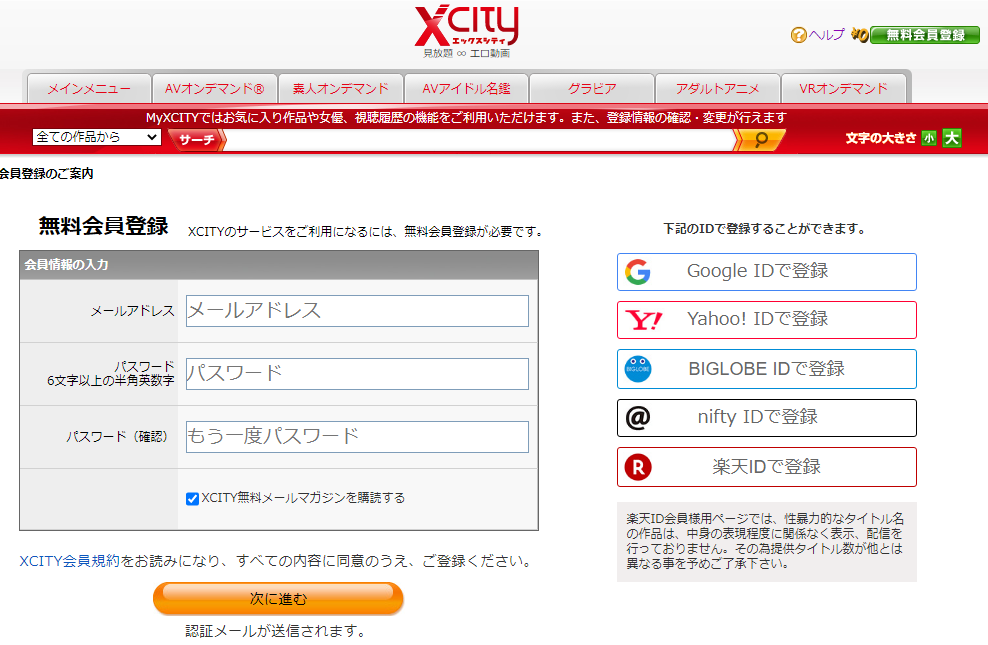This screenshot has width=988, height=645.
Task: Set text size to large (大)
Action: pyautogui.click(x=951, y=138)
